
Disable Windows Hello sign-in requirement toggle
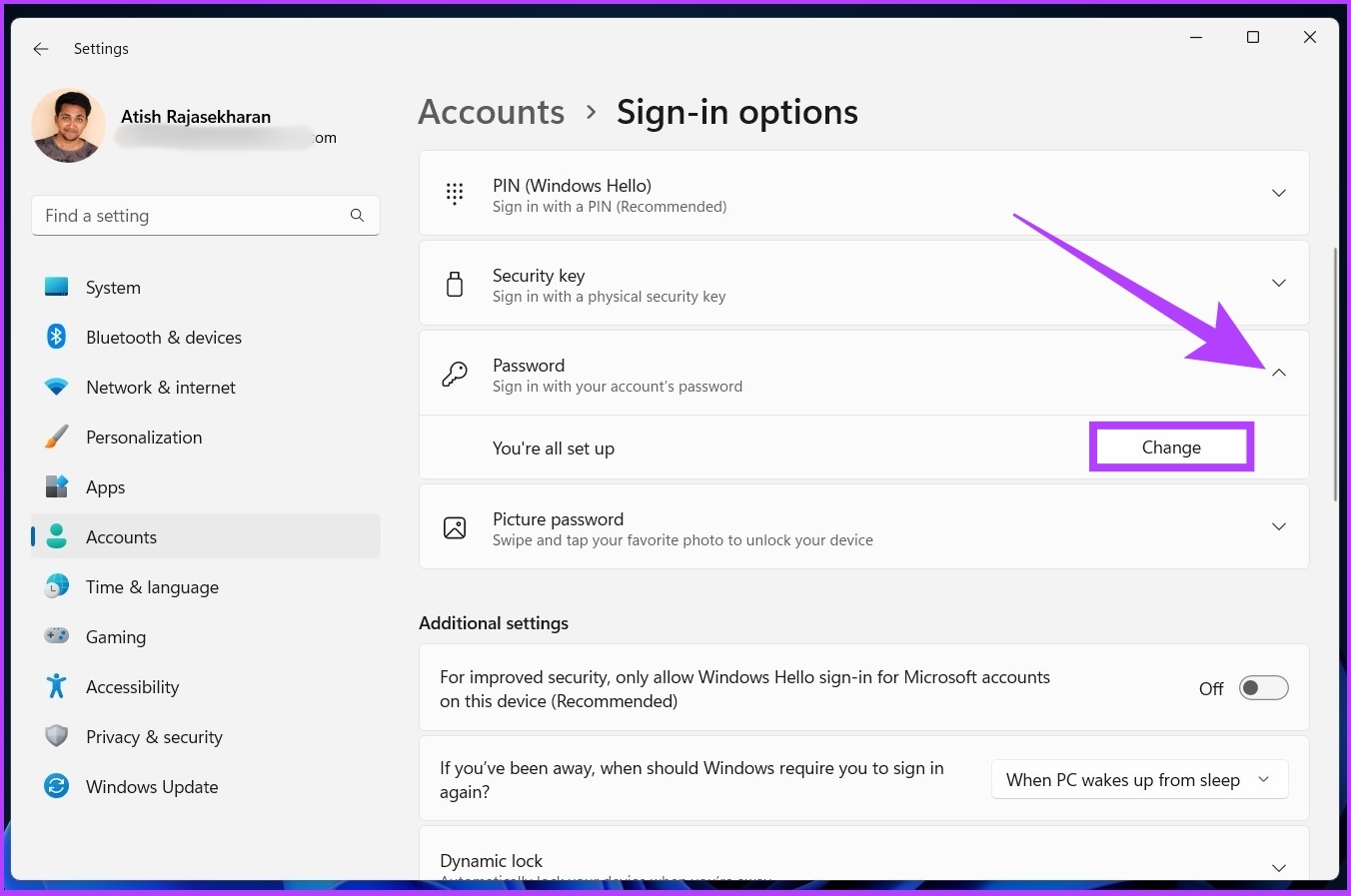1263,687
